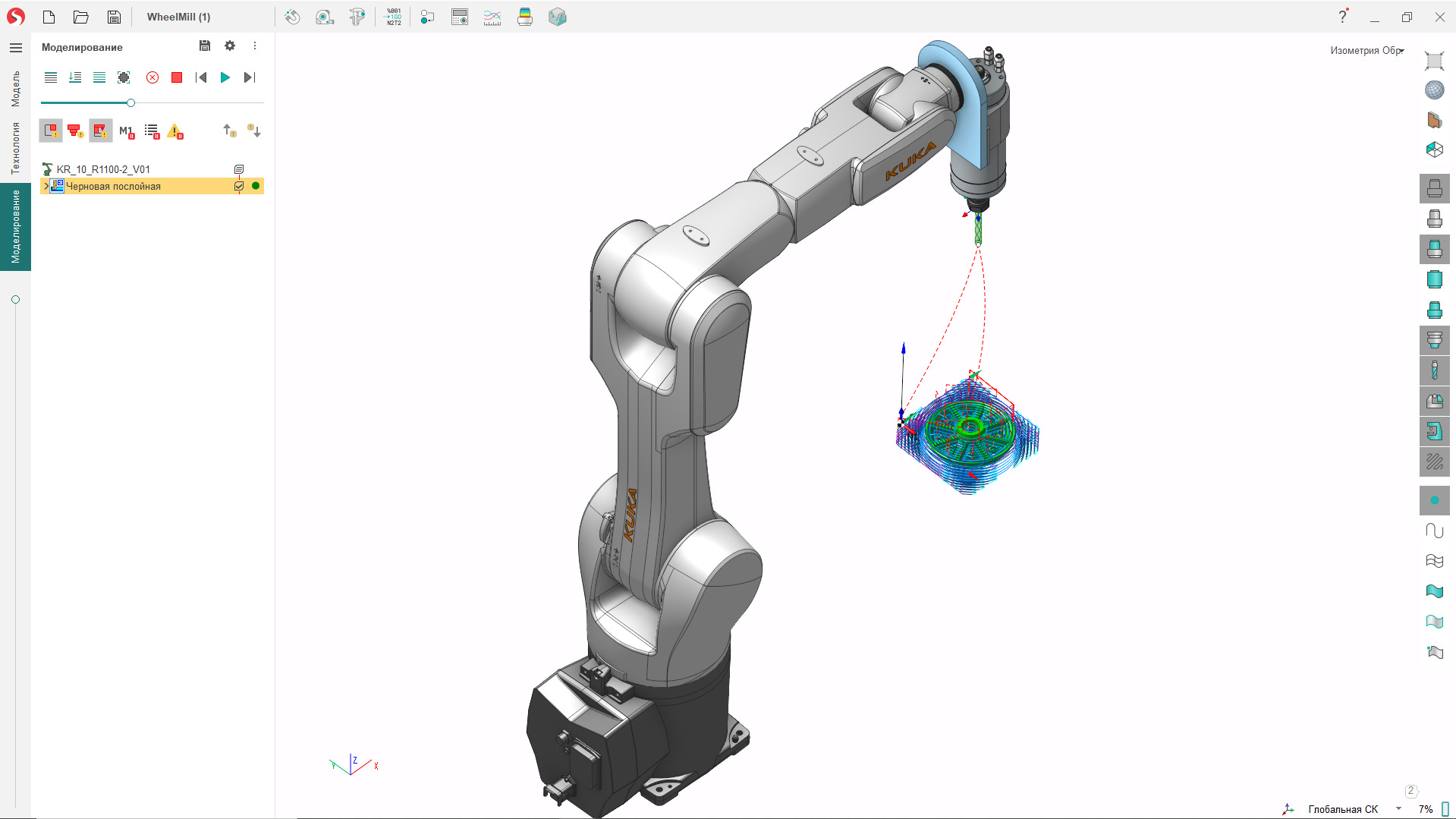Select the magnet snapping tool in the top toolbar
Viewport: 1456px width, 819px height.
click(292, 17)
